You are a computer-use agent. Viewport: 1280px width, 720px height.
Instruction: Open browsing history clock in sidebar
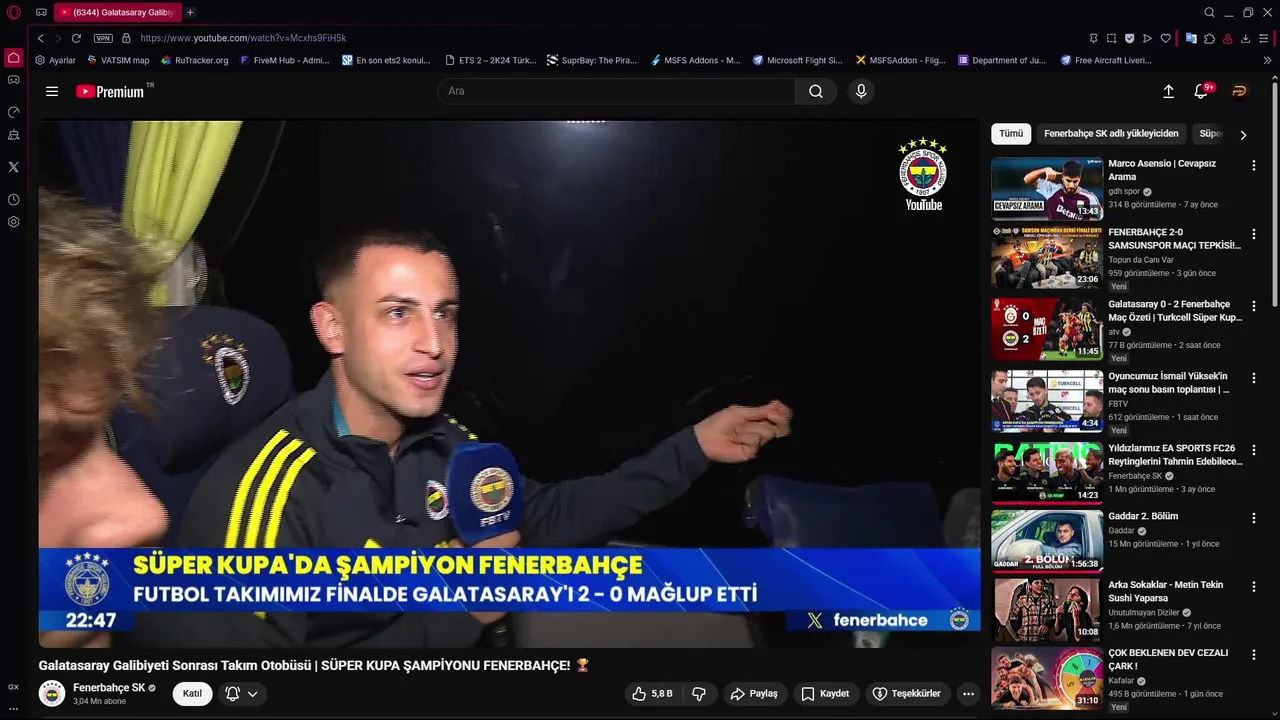[14, 200]
